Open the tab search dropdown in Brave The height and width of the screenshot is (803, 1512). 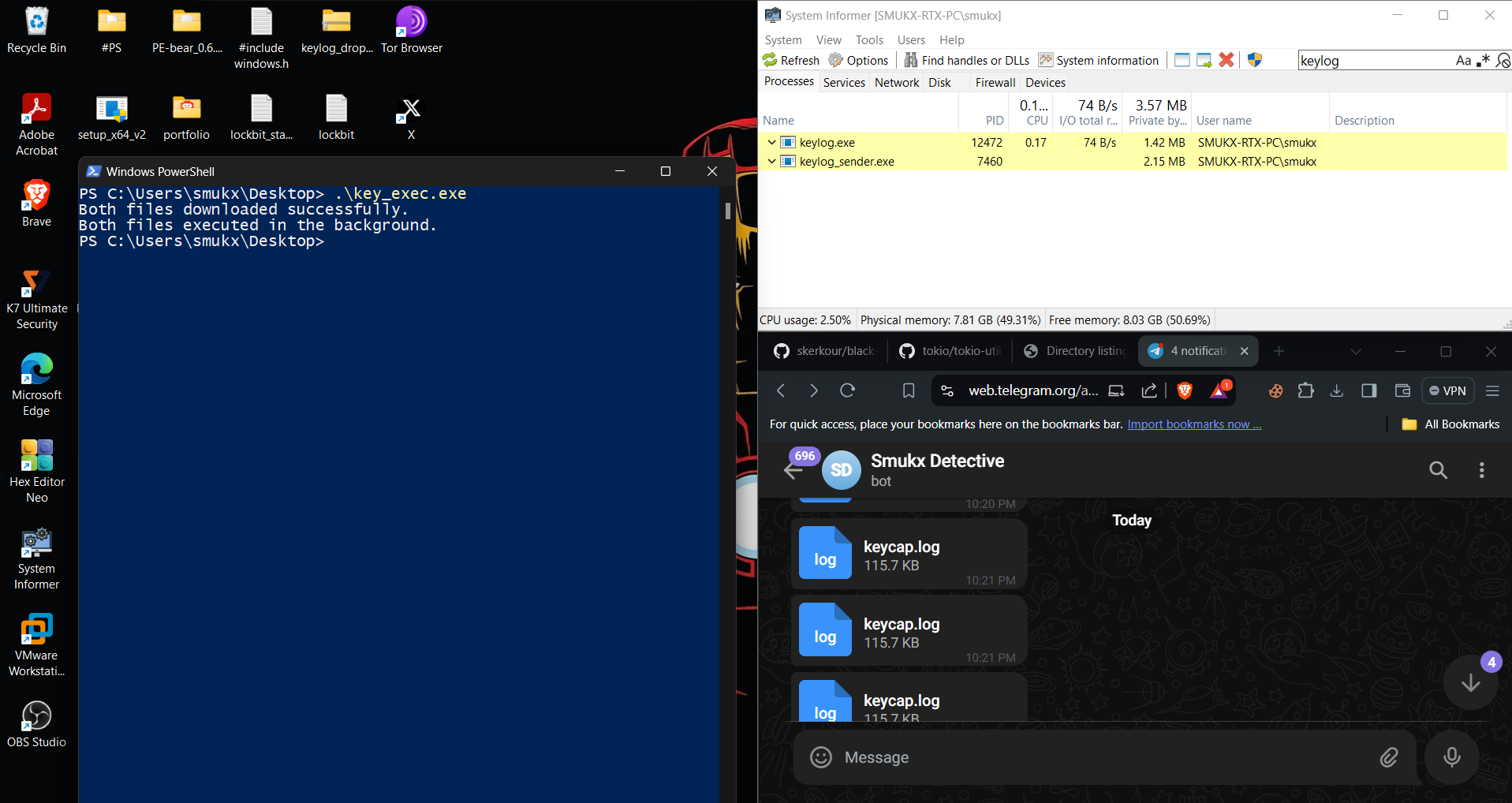(x=1356, y=352)
